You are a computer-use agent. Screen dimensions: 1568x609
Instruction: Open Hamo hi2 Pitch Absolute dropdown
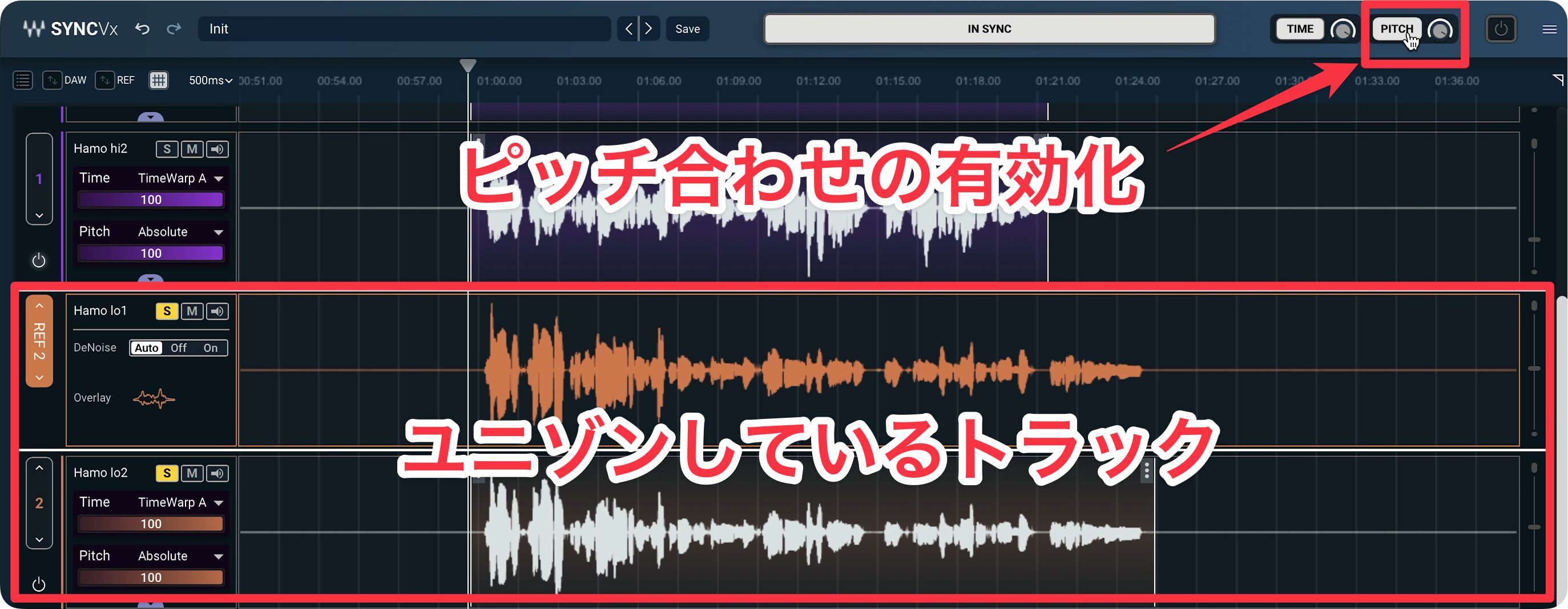pyautogui.click(x=180, y=232)
